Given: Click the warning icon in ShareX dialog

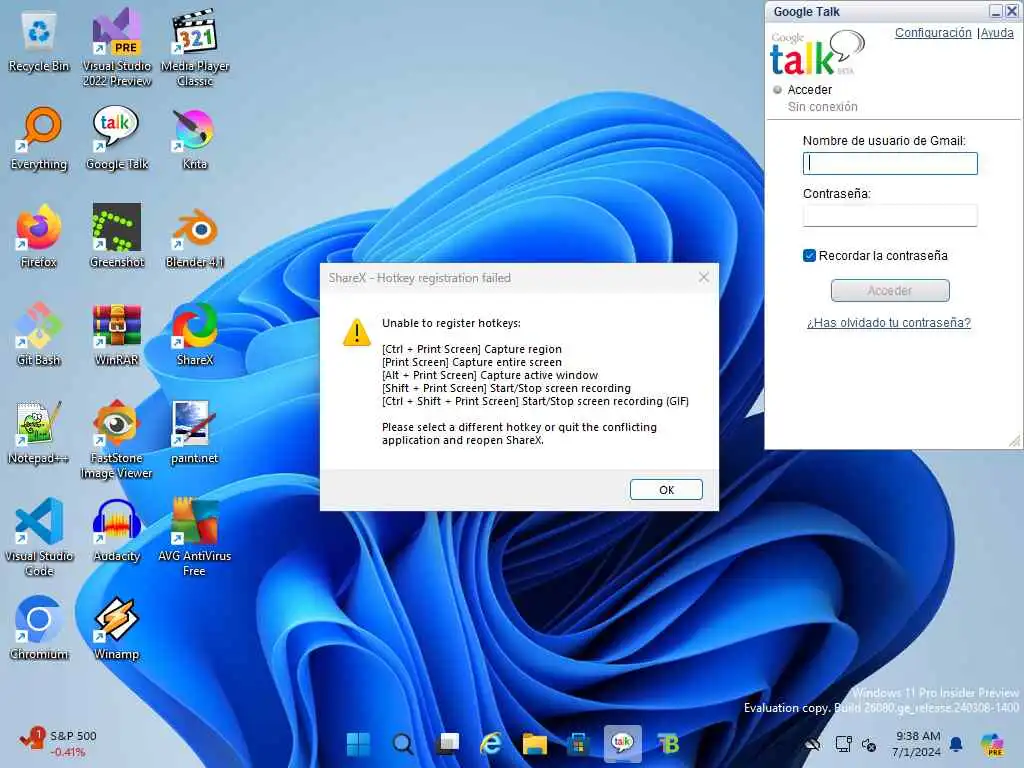Looking at the screenshot, I should (x=357, y=332).
